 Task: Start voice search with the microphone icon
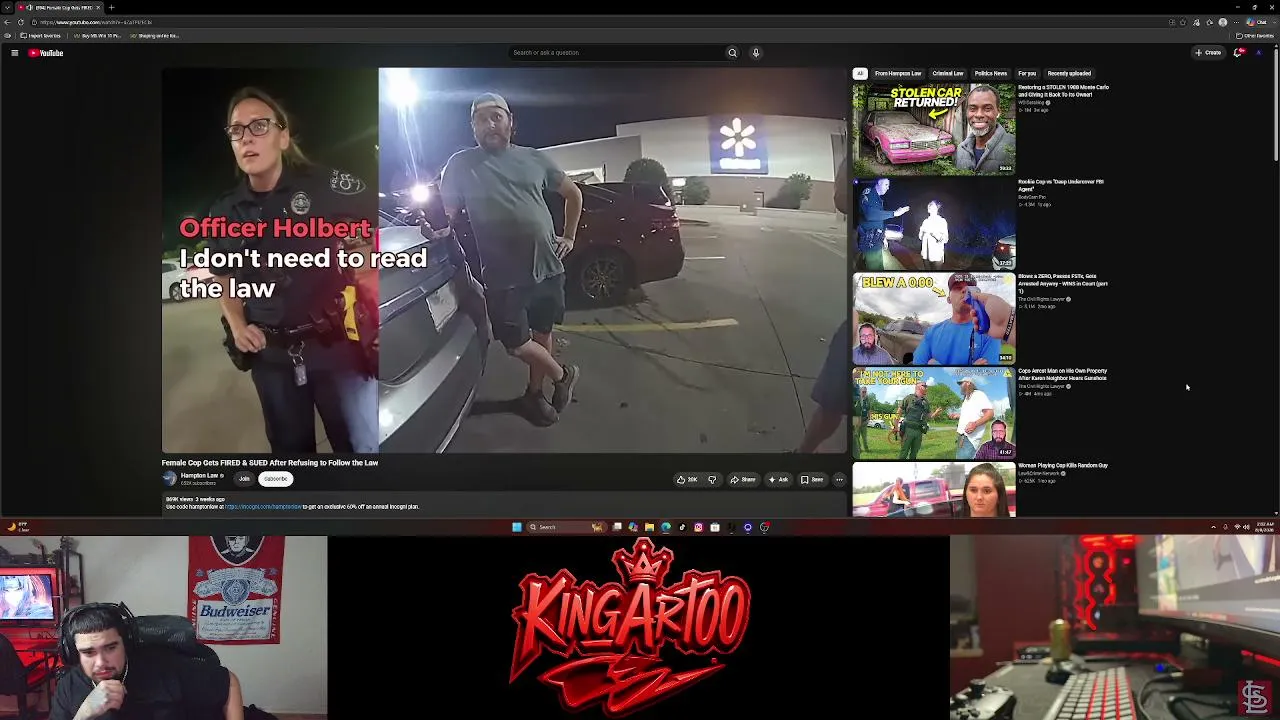click(x=756, y=53)
